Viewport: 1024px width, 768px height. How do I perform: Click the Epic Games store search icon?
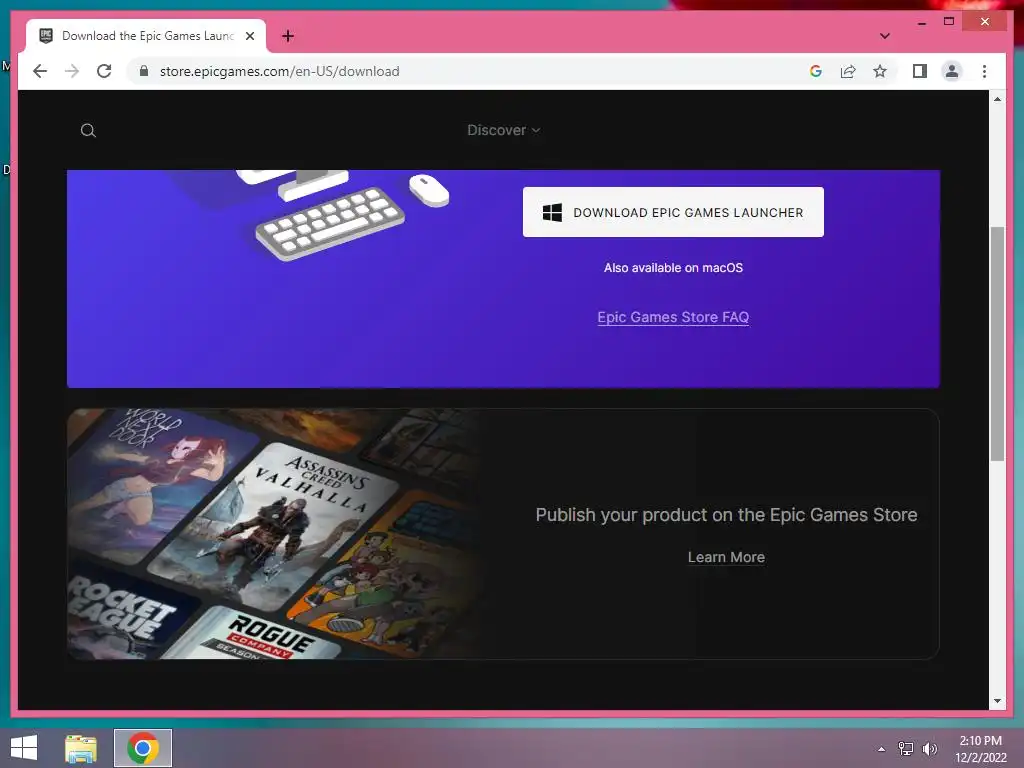[x=88, y=131]
